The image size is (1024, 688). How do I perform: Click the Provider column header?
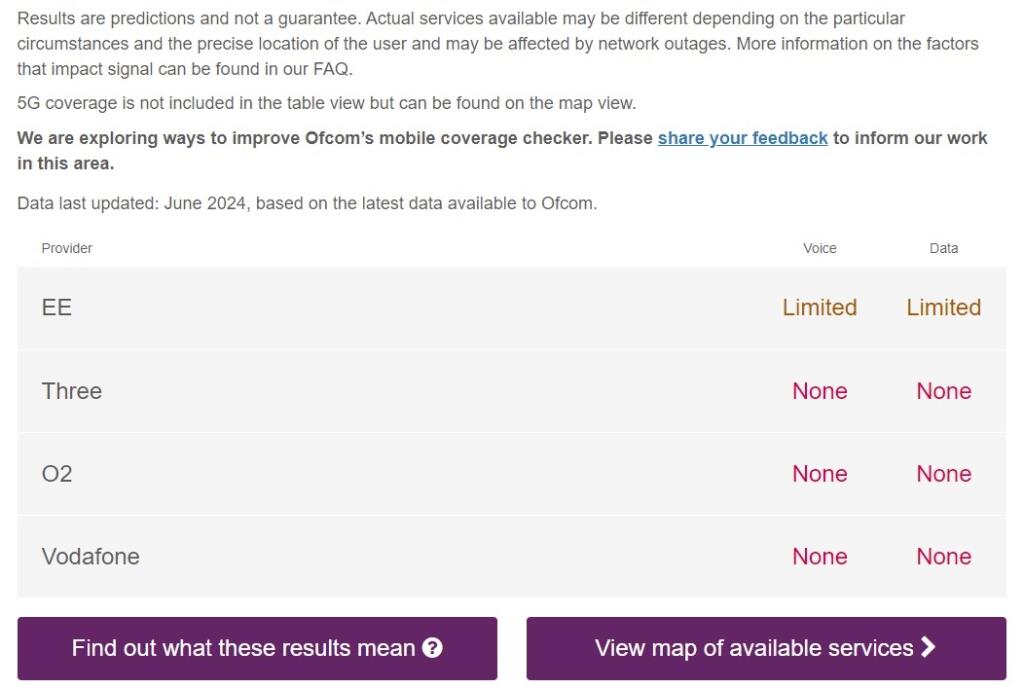click(x=67, y=248)
